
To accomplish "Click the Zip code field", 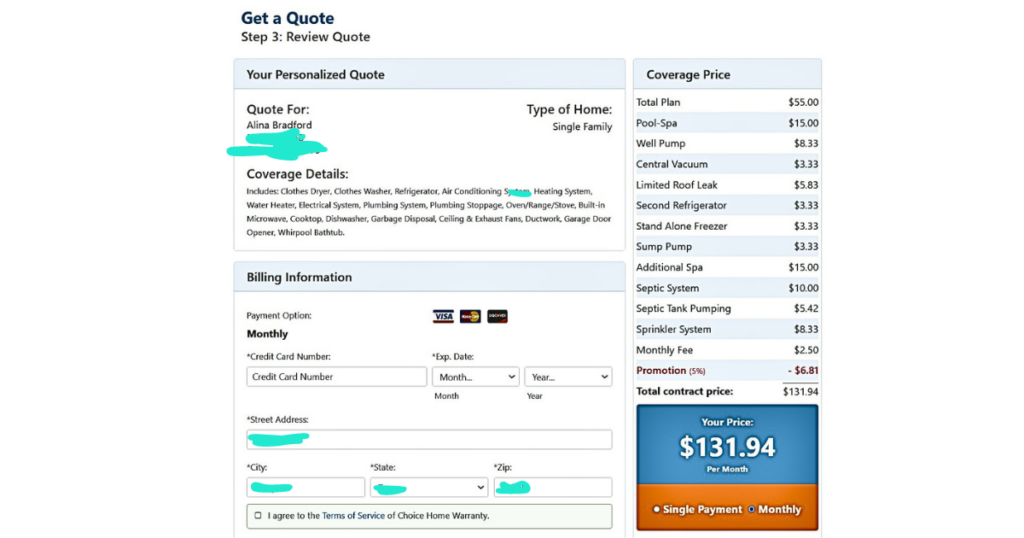I will [552, 487].
